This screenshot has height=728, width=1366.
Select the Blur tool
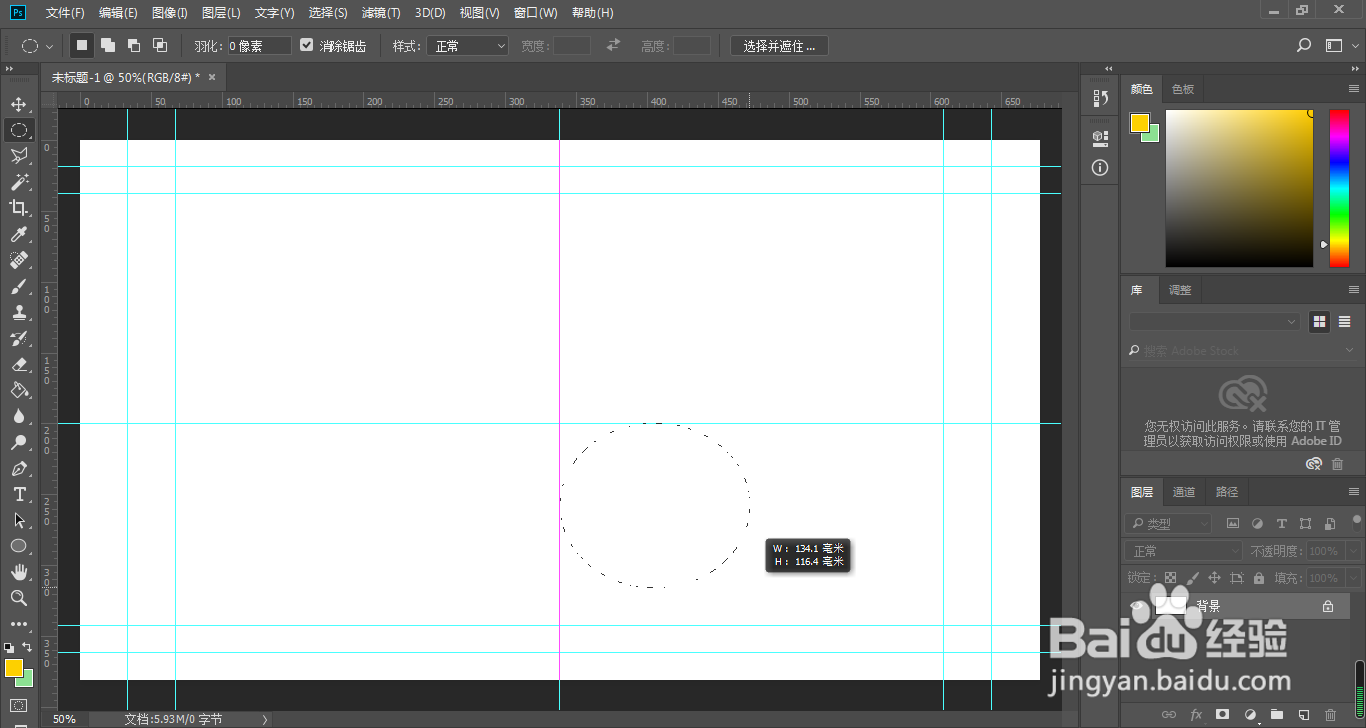(18, 416)
